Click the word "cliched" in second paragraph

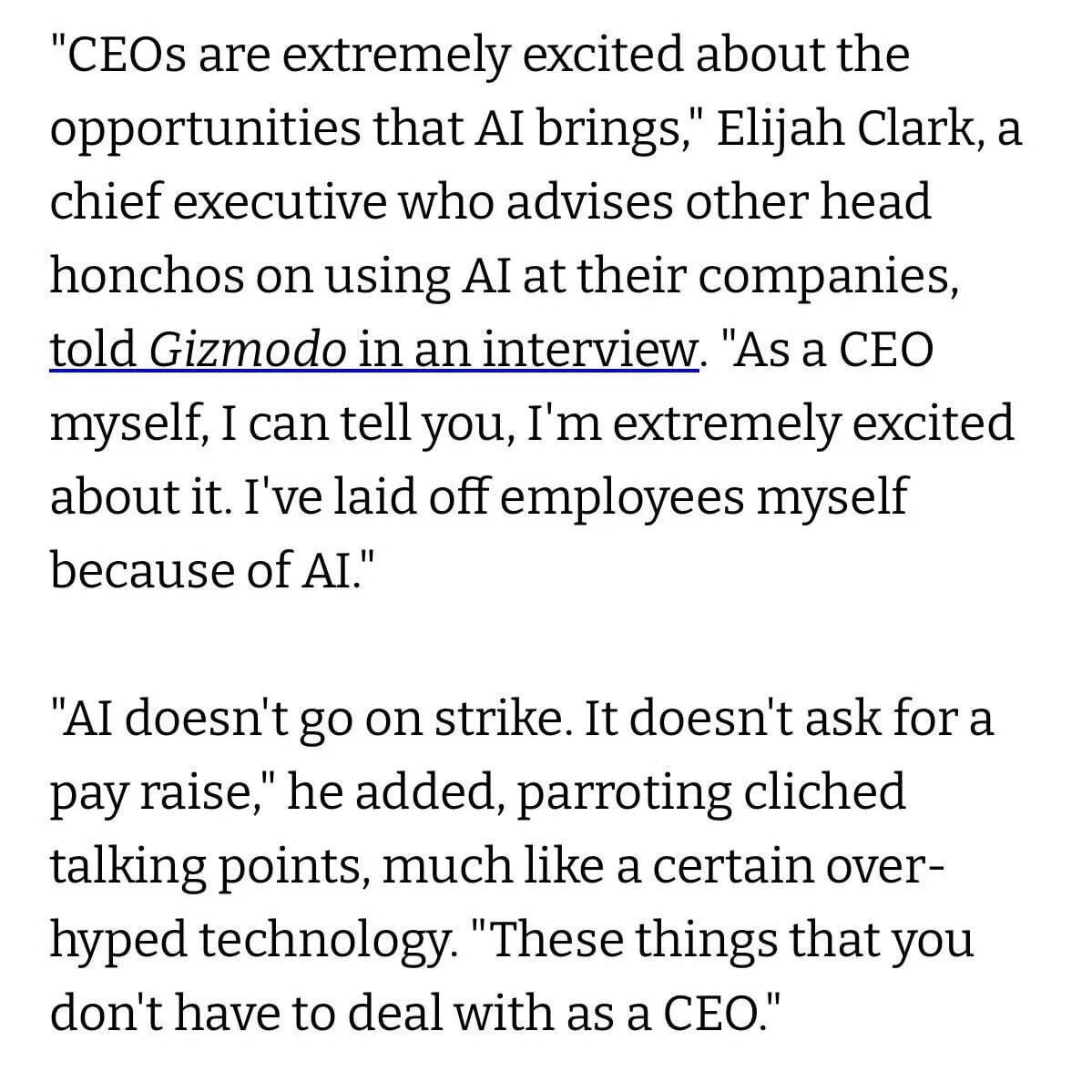click(x=824, y=793)
